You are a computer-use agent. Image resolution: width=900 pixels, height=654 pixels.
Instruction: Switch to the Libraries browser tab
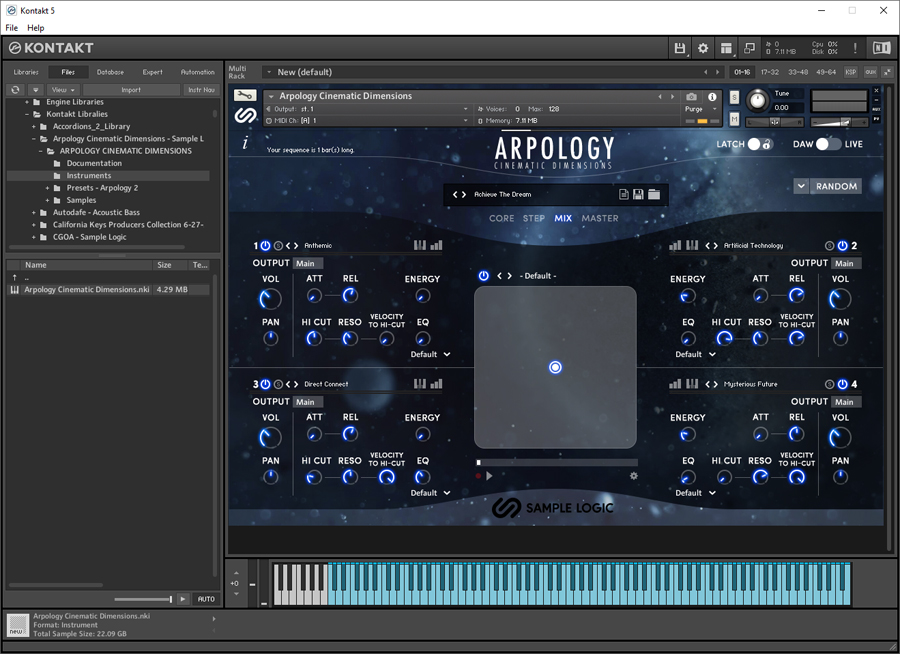[x=26, y=72]
